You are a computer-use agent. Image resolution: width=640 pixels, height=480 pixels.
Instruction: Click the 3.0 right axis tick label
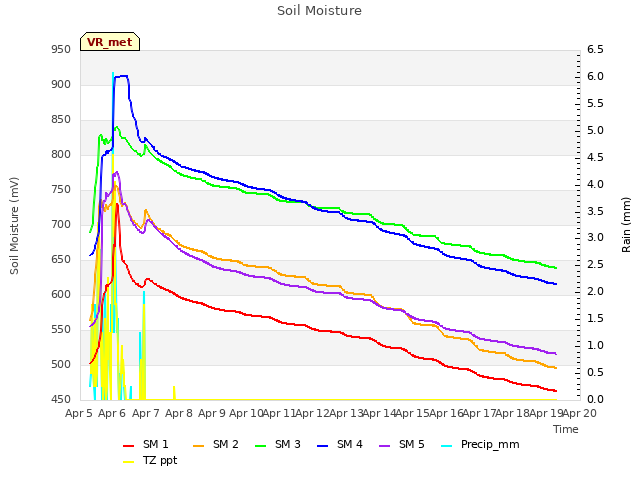tap(595, 238)
